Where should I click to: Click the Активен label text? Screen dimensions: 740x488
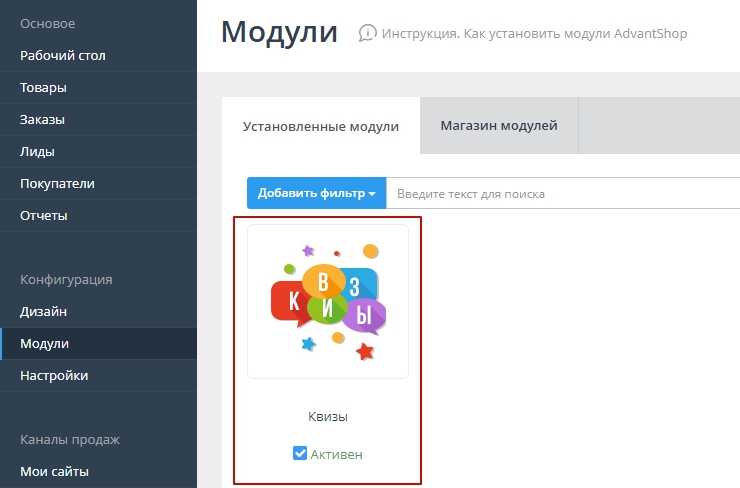(x=336, y=454)
